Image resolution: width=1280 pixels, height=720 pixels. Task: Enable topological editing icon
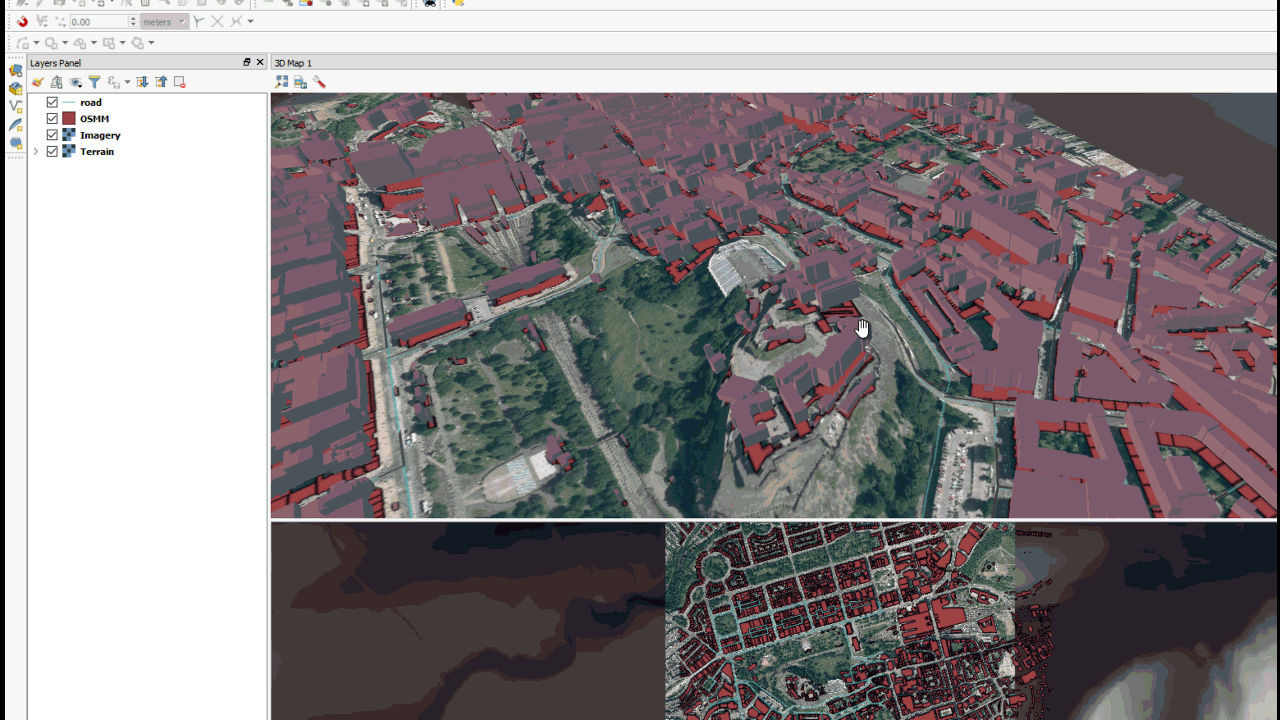pyautogui.click(x=199, y=21)
